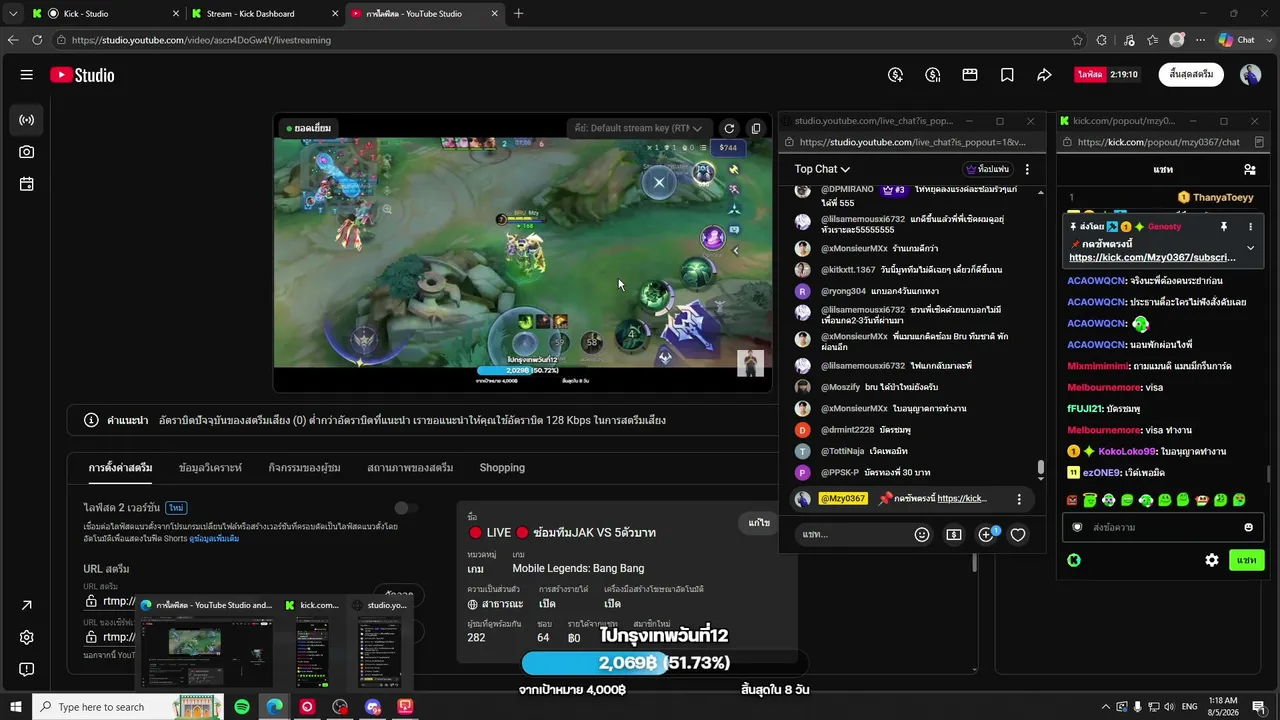Open a new browser tab

tap(518, 14)
